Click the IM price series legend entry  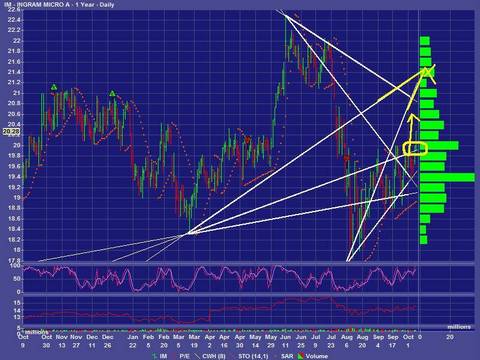coord(160,356)
